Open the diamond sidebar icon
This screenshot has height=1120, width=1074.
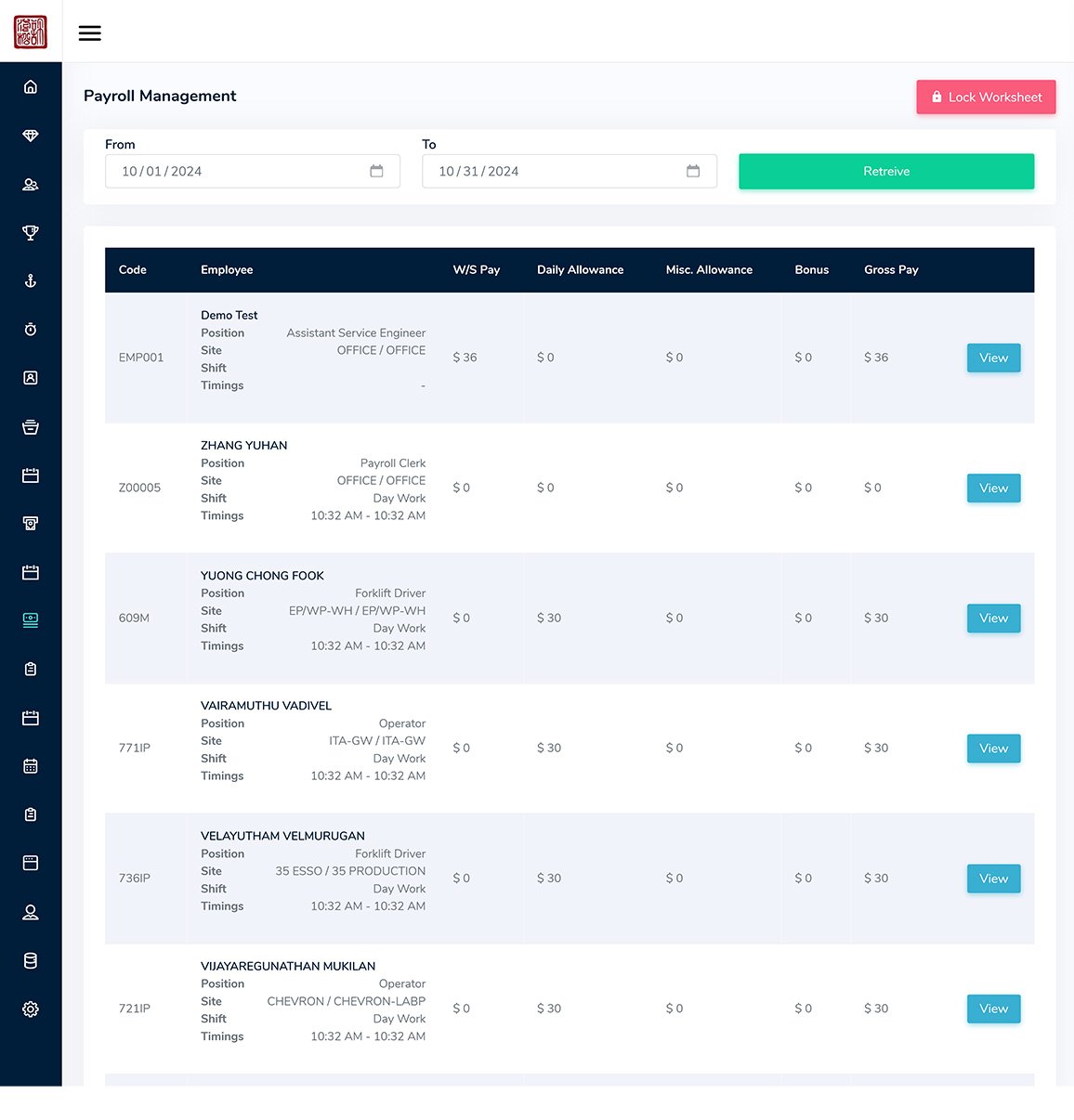click(x=31, y=136)
